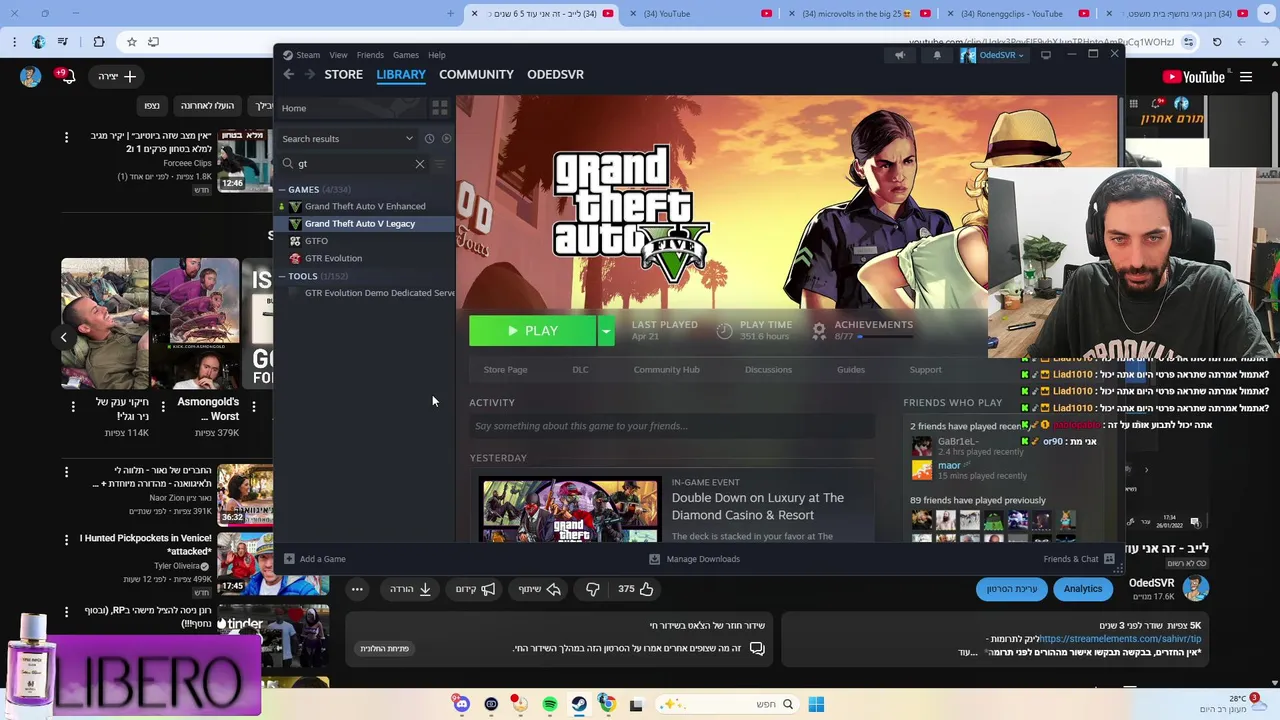Image resolution: width=1280 pixels, height=720 pixels.
Task: Select GTR Evolution in the library list
Action: (333, 258)
